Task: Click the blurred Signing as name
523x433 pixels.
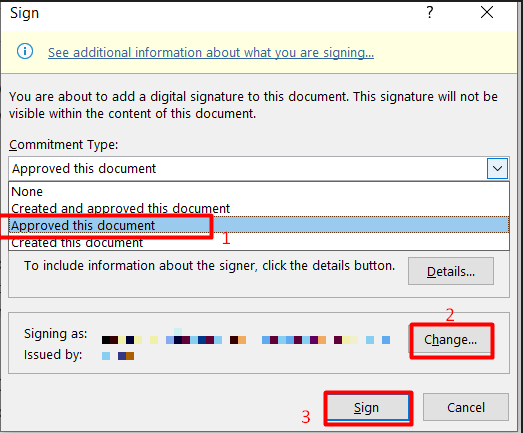Action: coord(246,340)
